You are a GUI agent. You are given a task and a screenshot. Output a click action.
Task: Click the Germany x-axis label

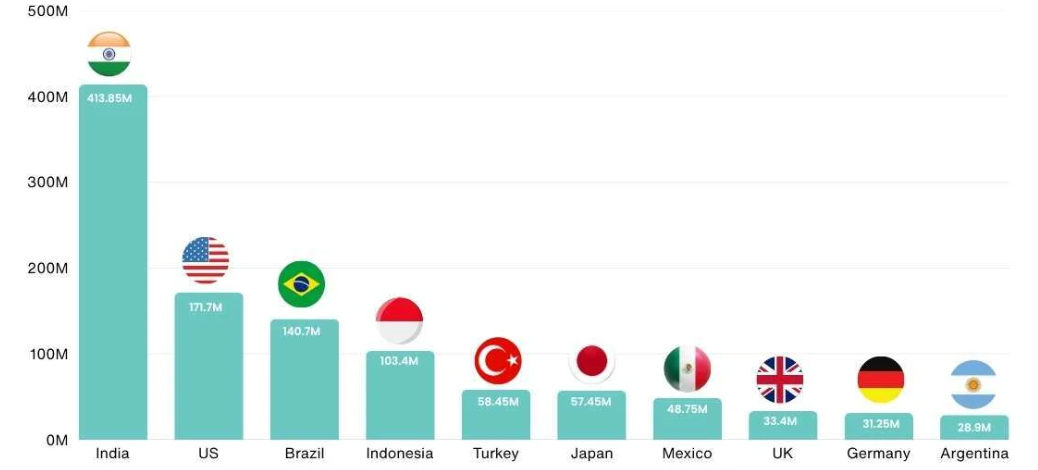click(878, 454)
